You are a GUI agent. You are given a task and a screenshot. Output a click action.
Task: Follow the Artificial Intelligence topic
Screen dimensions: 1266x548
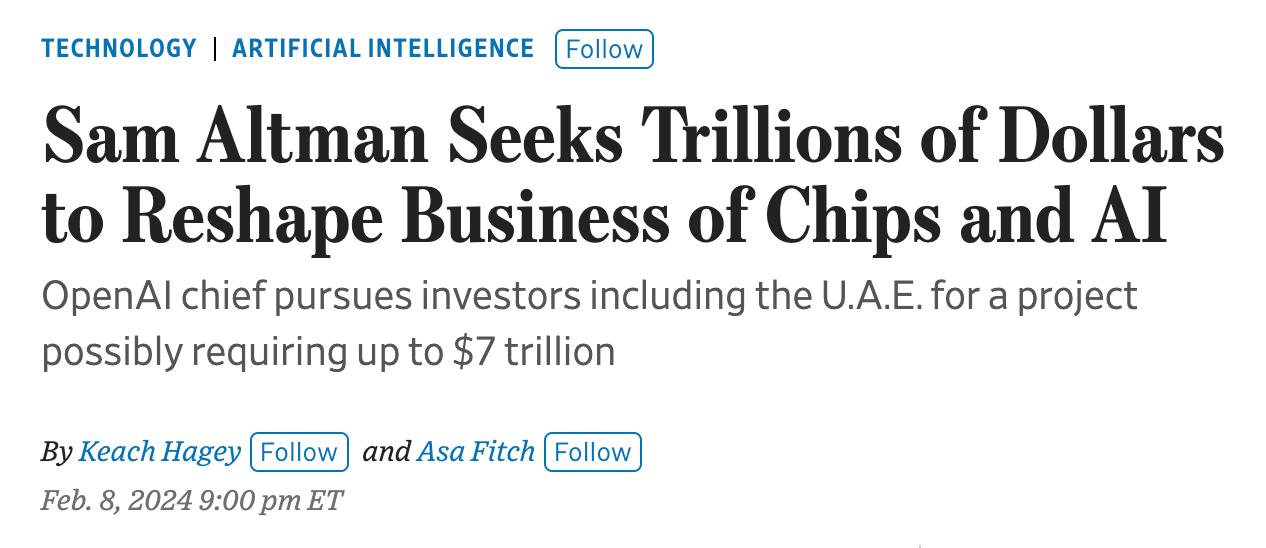click(x=604, y=49)
